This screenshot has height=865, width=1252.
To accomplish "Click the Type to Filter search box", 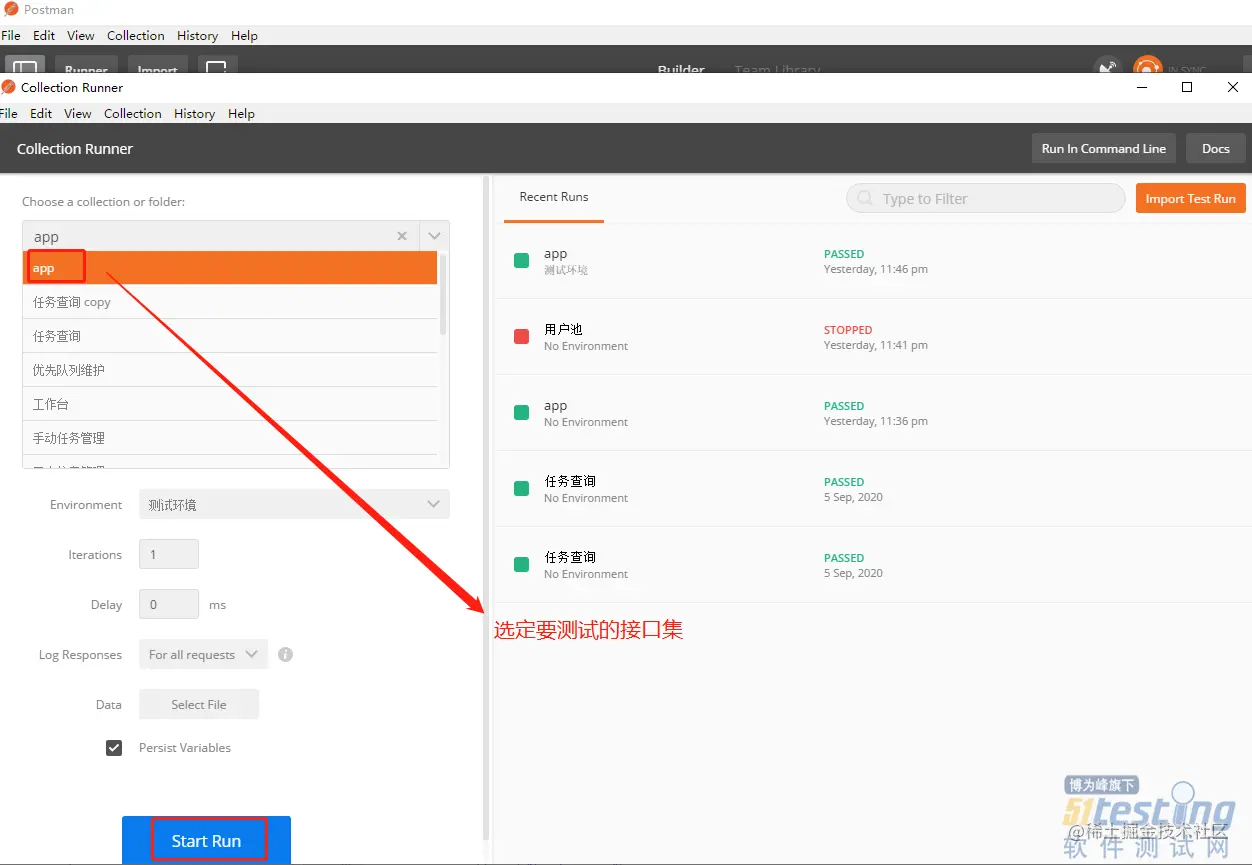I will (986, 198).
